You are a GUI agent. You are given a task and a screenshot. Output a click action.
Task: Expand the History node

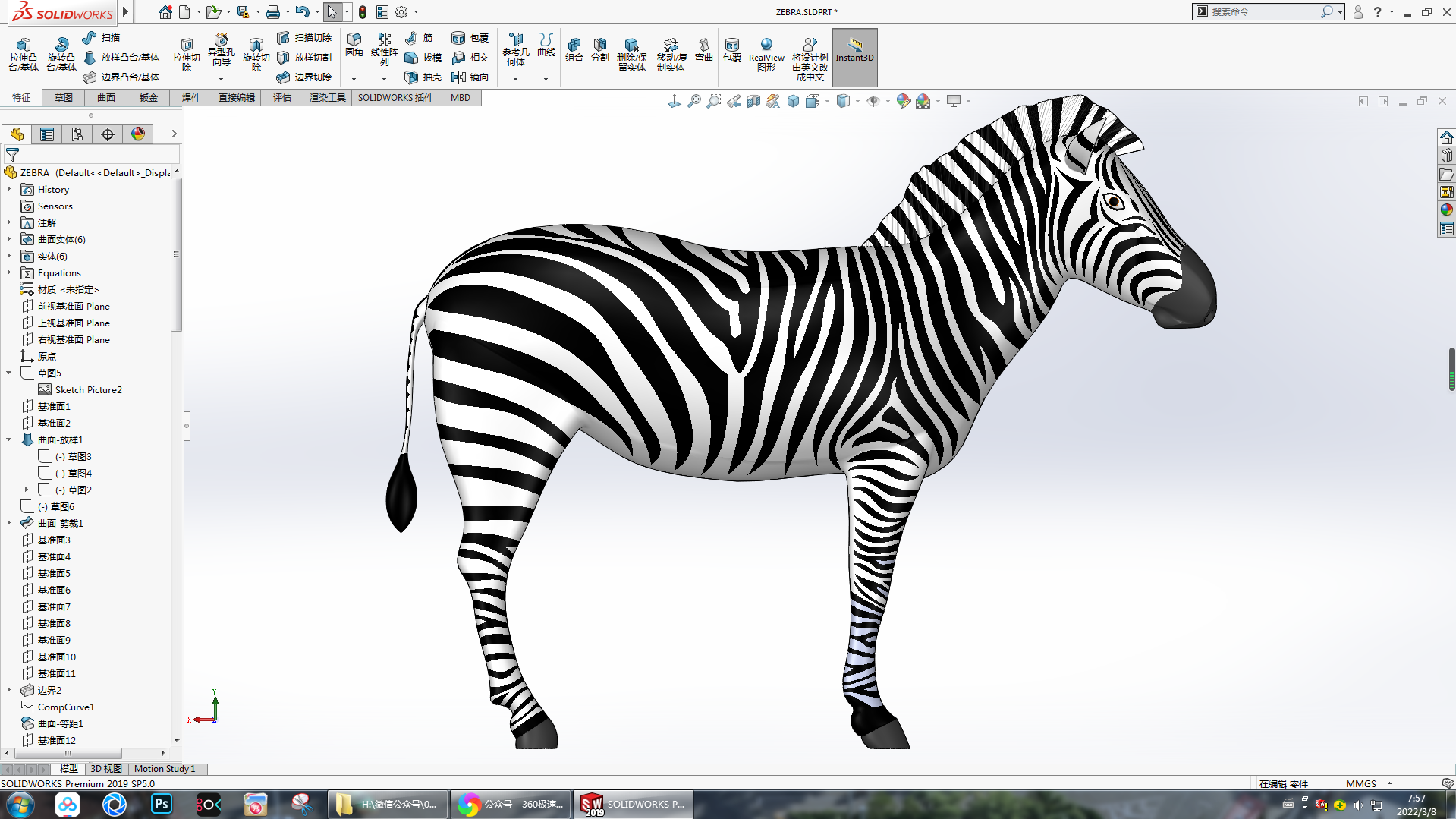pos(9,189)
